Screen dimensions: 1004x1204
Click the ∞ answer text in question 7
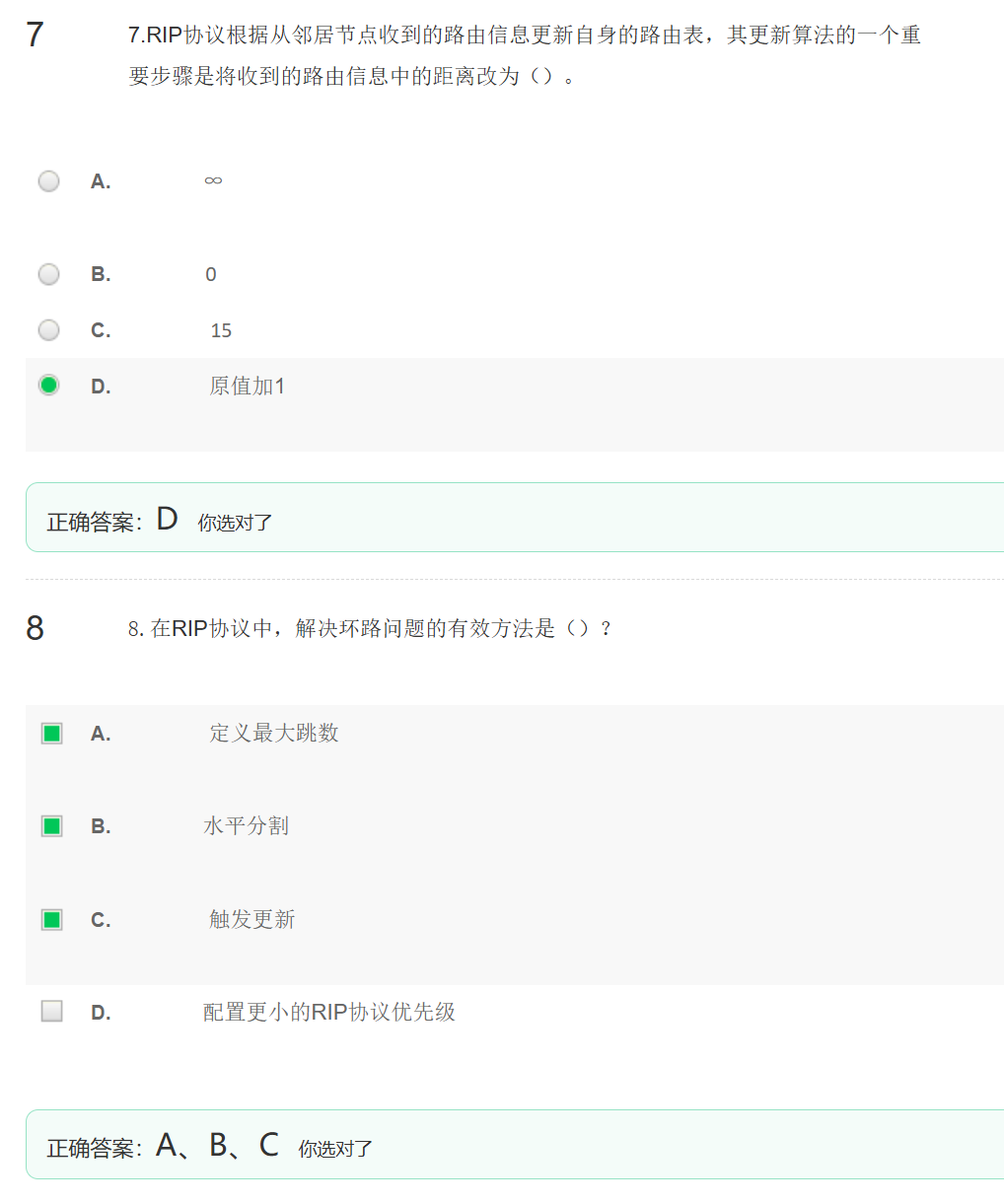(213, 180)
